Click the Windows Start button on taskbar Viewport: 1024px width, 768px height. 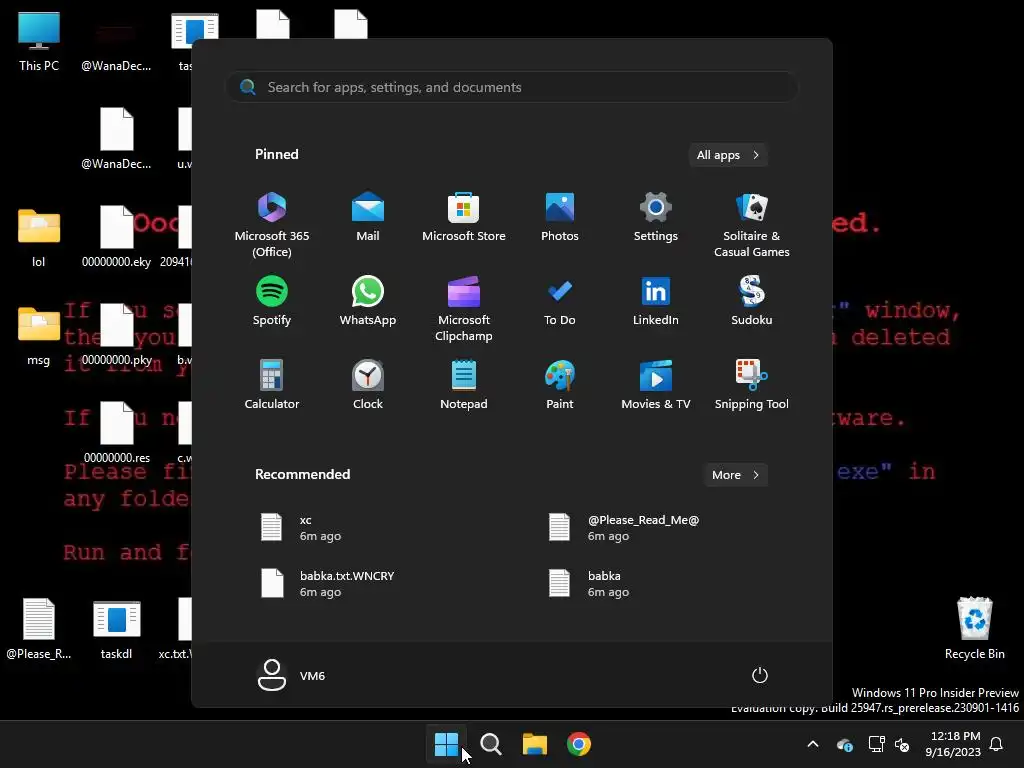tap(447, 744)
